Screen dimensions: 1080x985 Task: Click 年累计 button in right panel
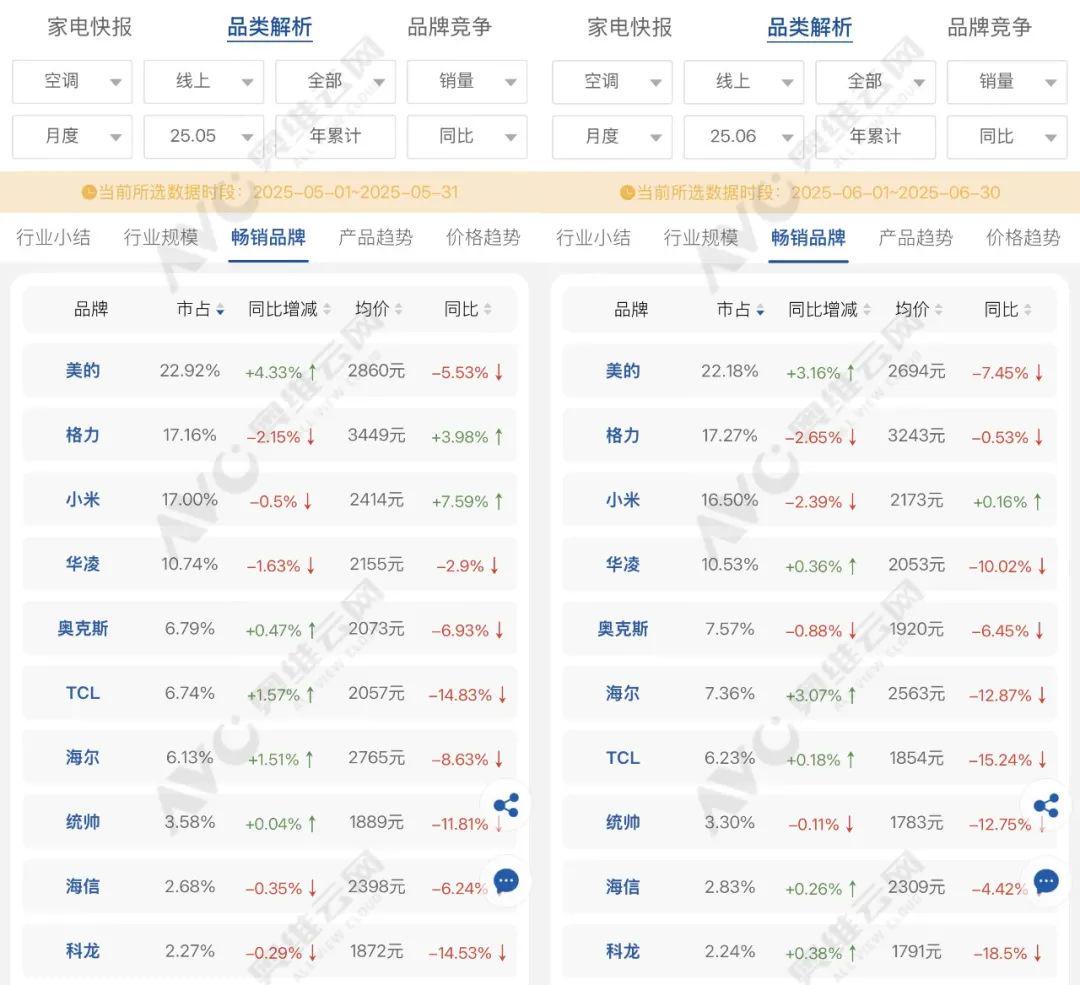coord(875,136)
